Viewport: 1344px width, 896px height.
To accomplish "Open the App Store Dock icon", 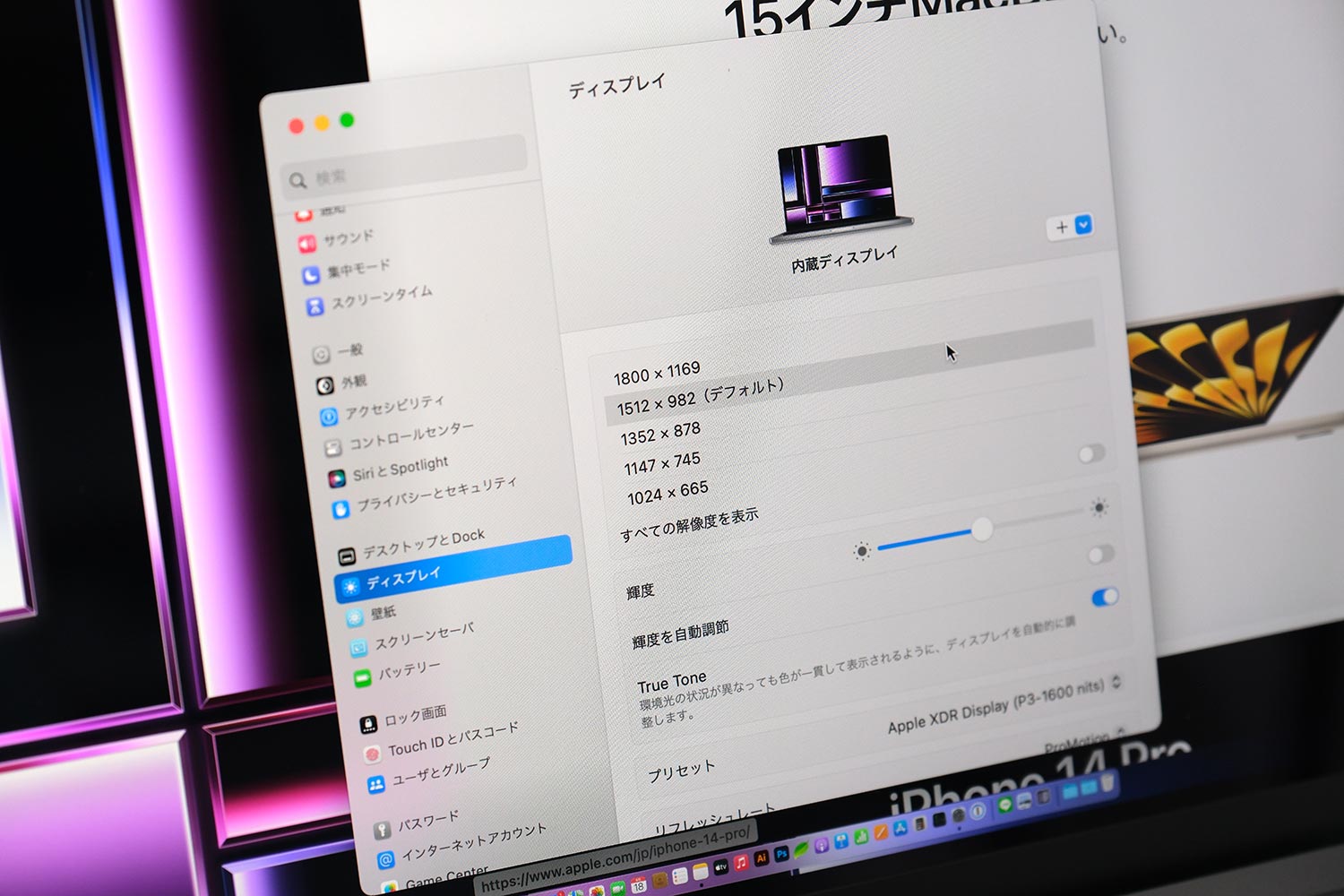I will [900, 828].
